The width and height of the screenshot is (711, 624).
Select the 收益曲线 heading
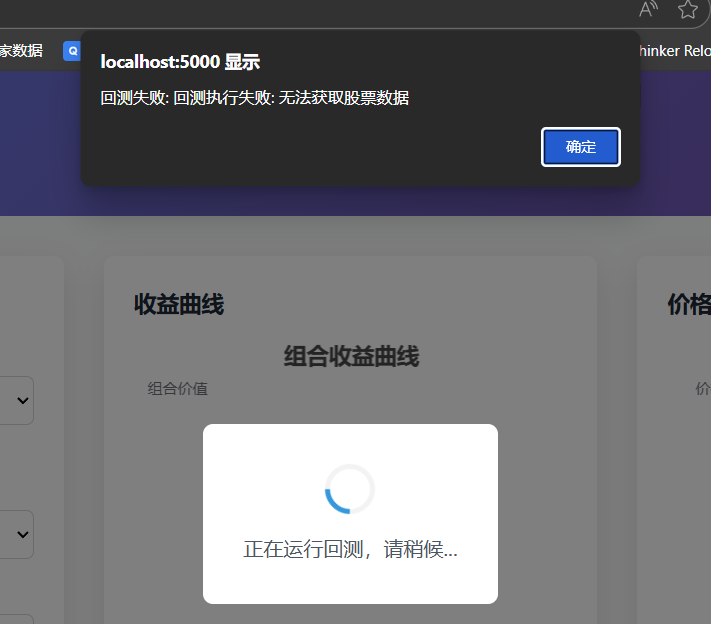click(179, 304)
